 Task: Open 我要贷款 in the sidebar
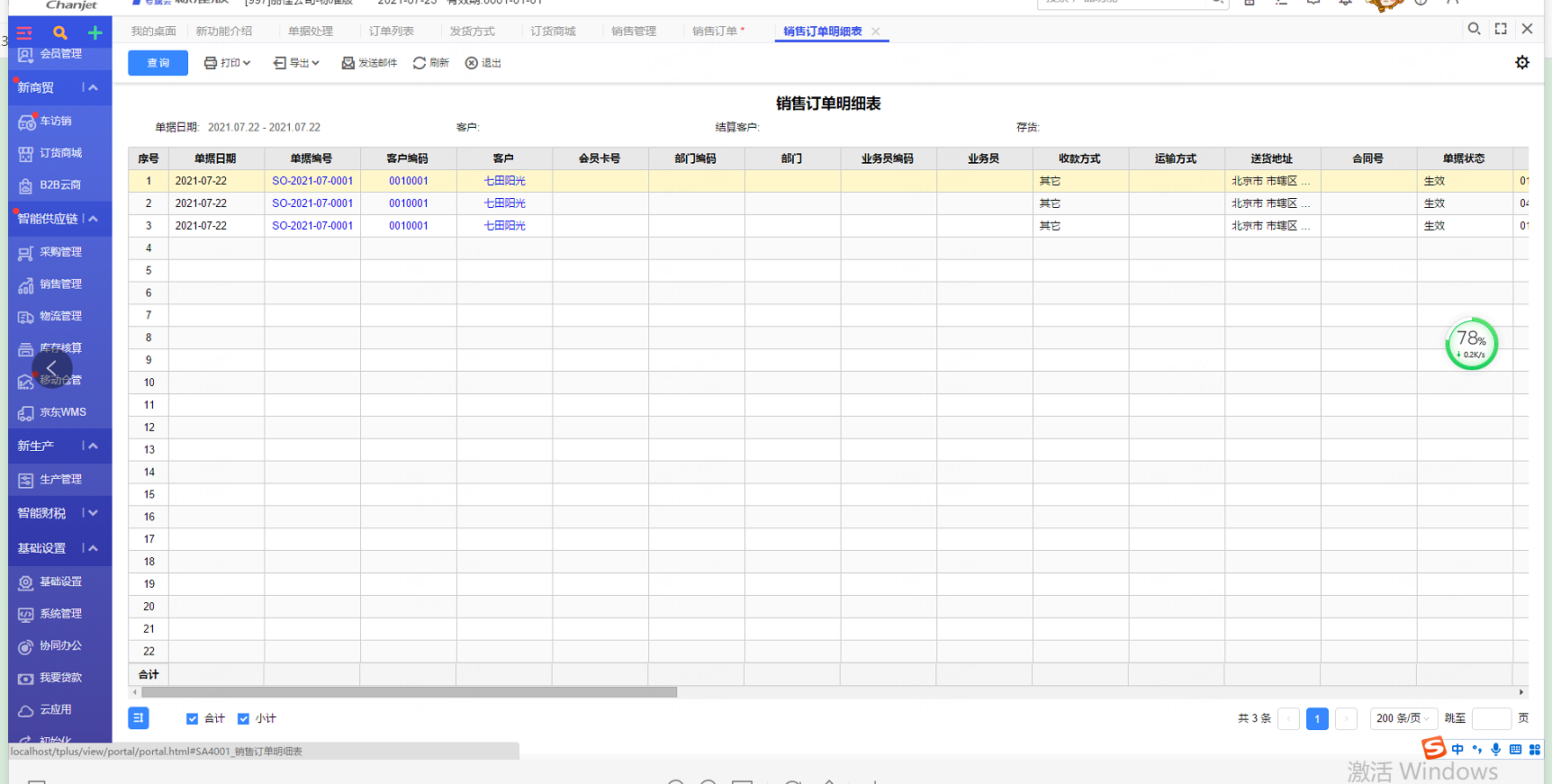point(60,678)
